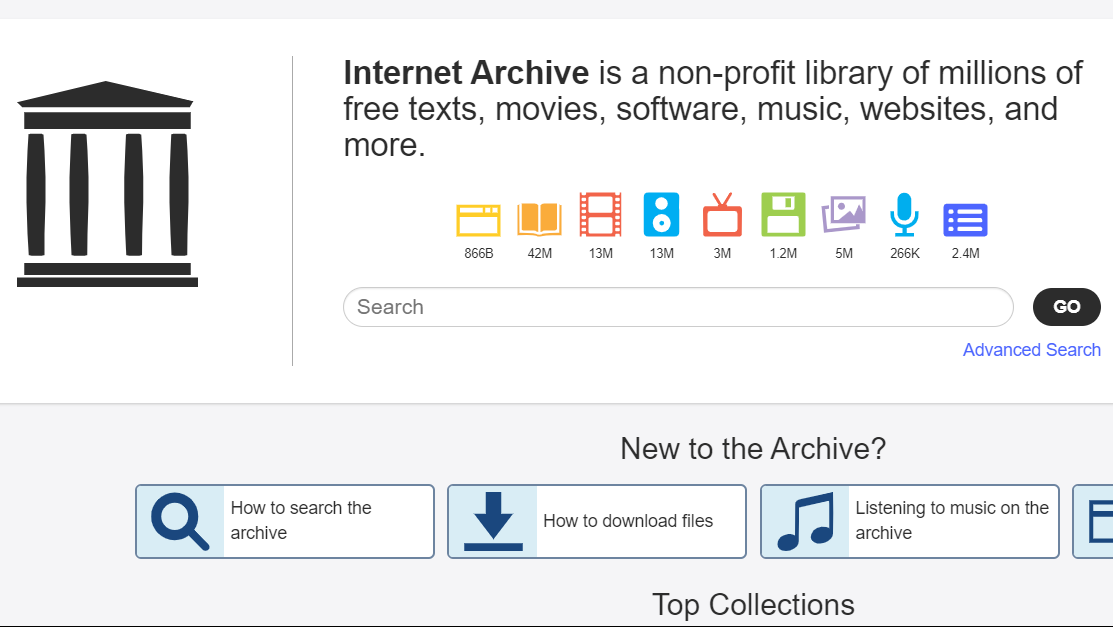Click the download arrow tutorial icon
The height and width of the screenshot is (627, 1113).
click(493, 521)
